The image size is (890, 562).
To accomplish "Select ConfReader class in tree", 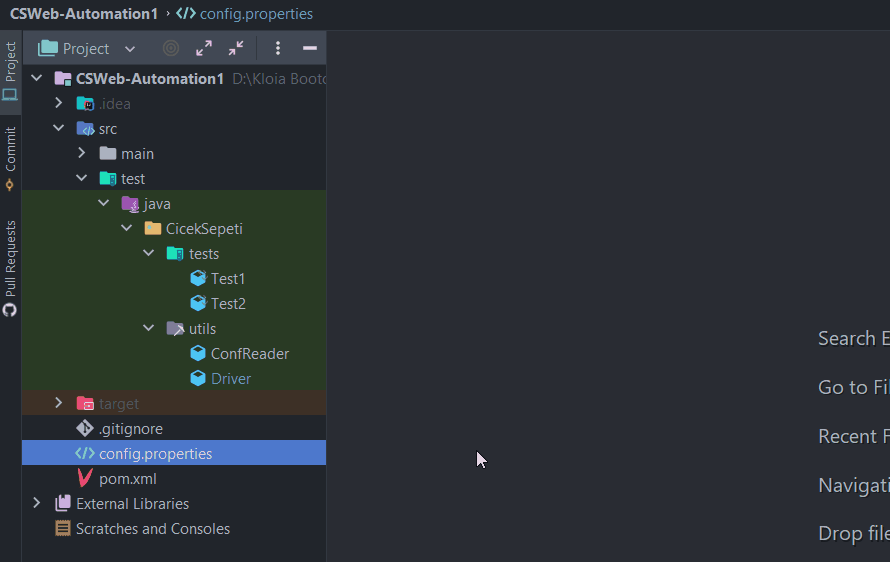I will 250,354.
